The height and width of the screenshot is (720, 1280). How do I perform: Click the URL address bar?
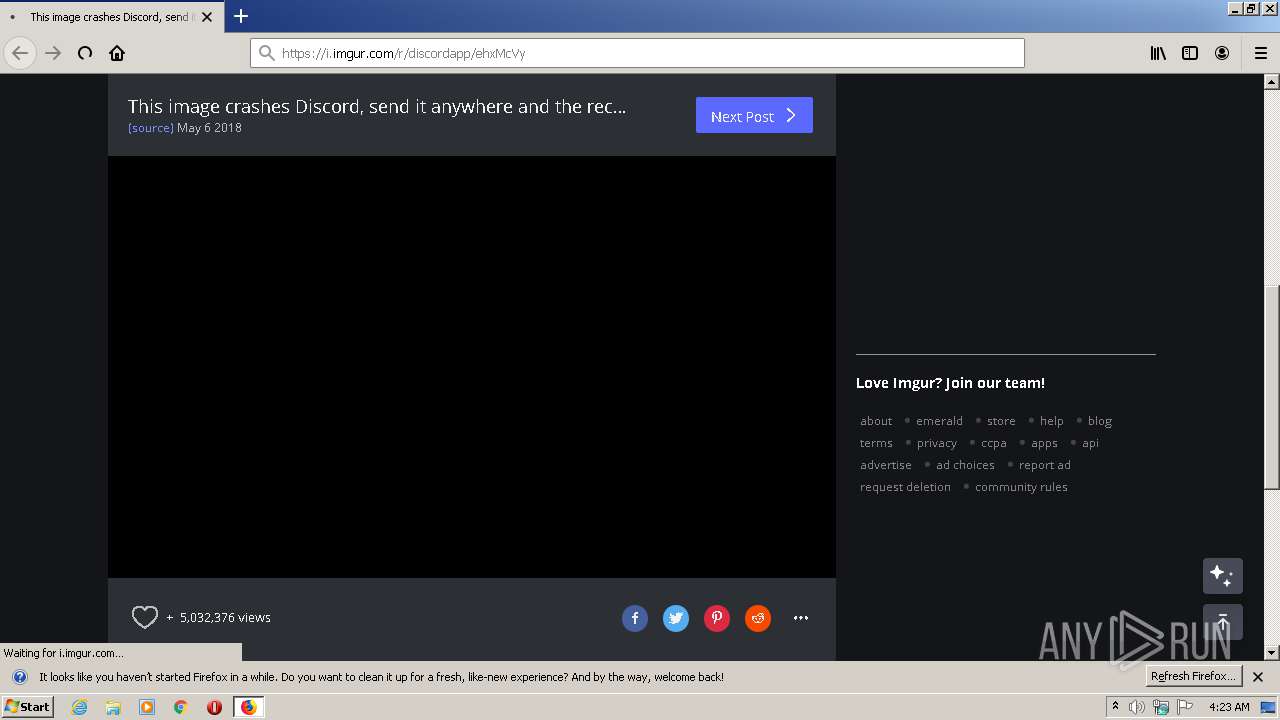click(x=637, y=53)
